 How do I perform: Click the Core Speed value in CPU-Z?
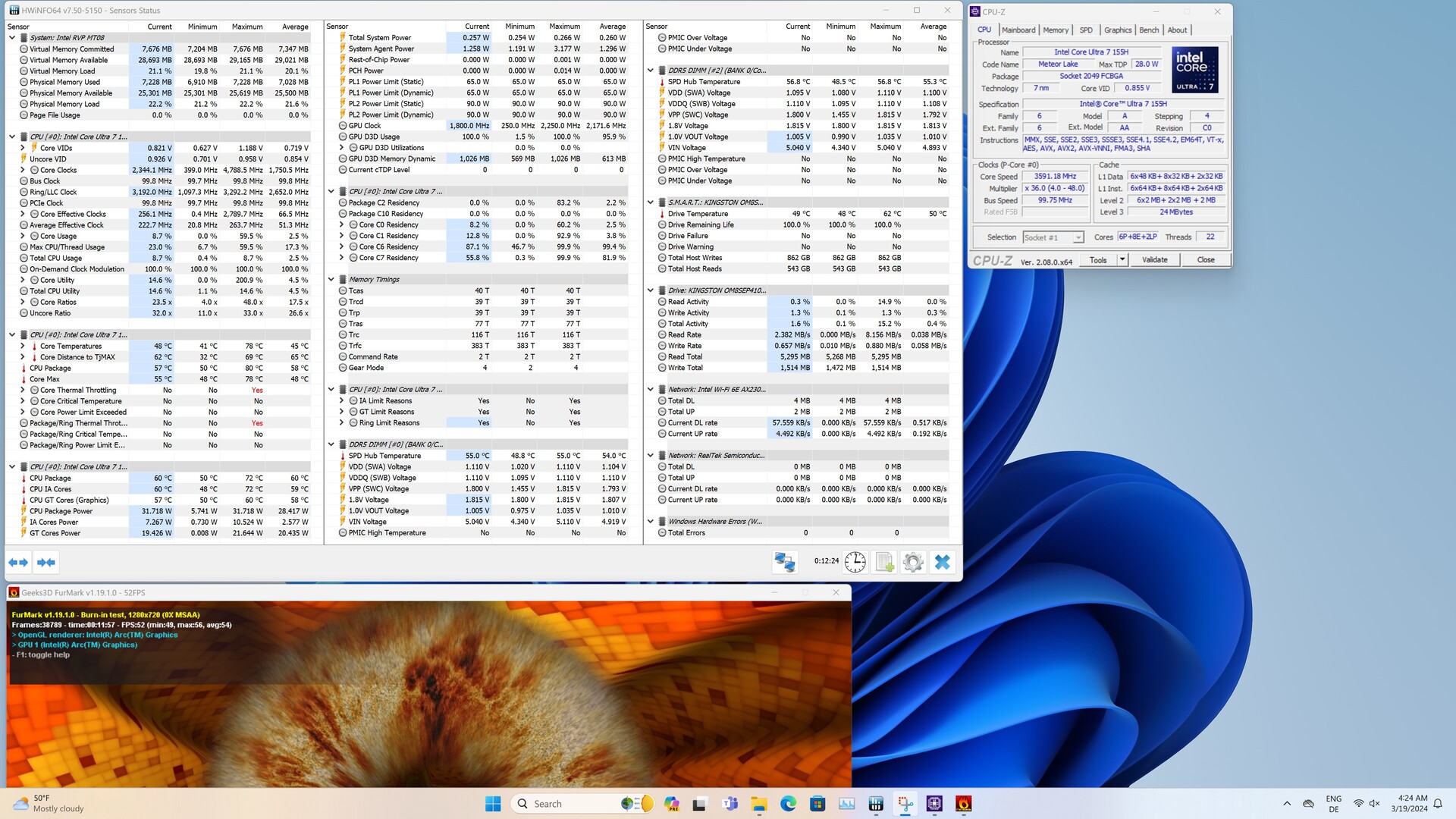point(1055,177)
